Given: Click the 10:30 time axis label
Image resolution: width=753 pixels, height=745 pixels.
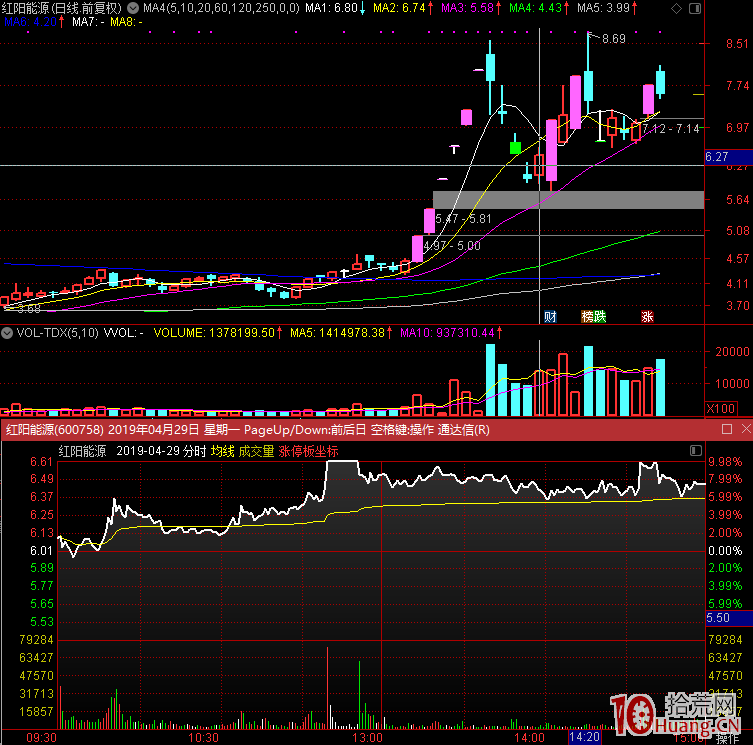Looking at the screenshot, I should pyautogui.click(x=203, y=738).
